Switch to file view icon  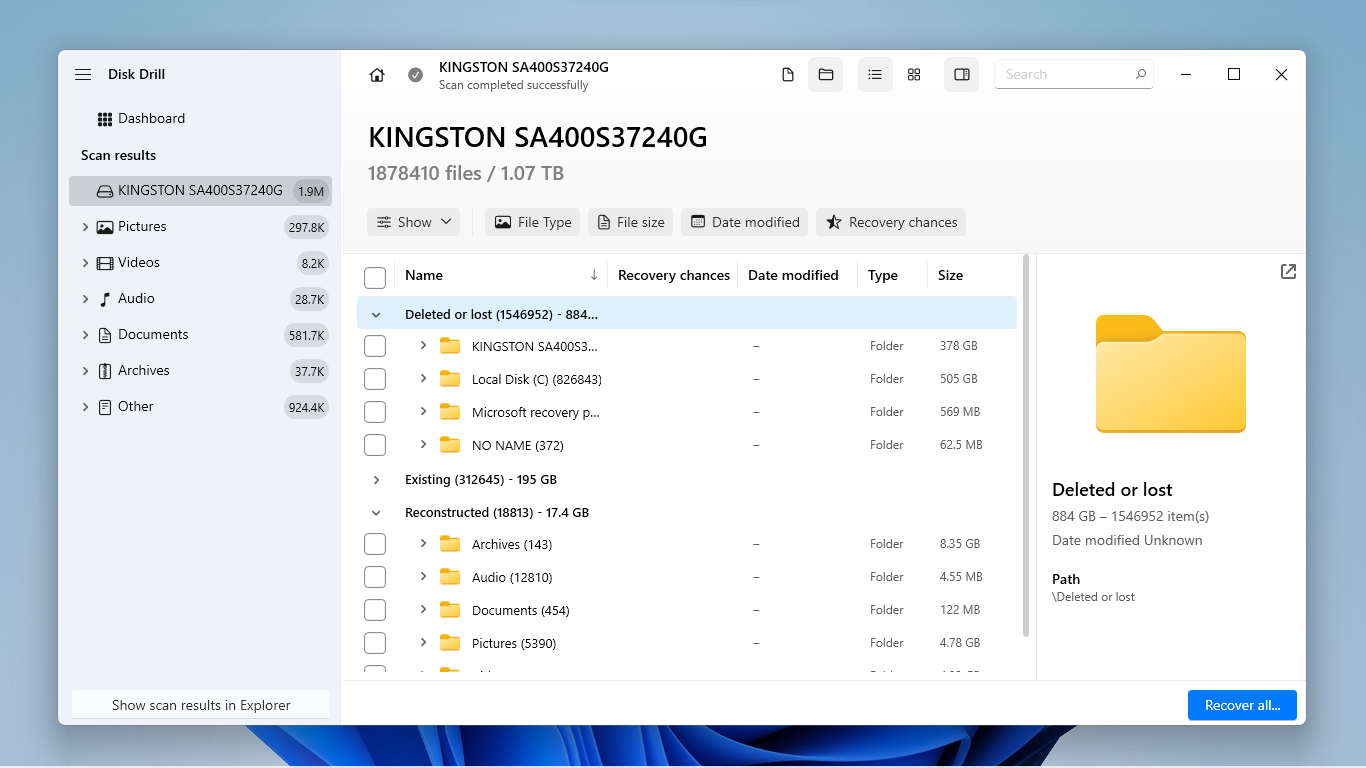tap(788, 75)
